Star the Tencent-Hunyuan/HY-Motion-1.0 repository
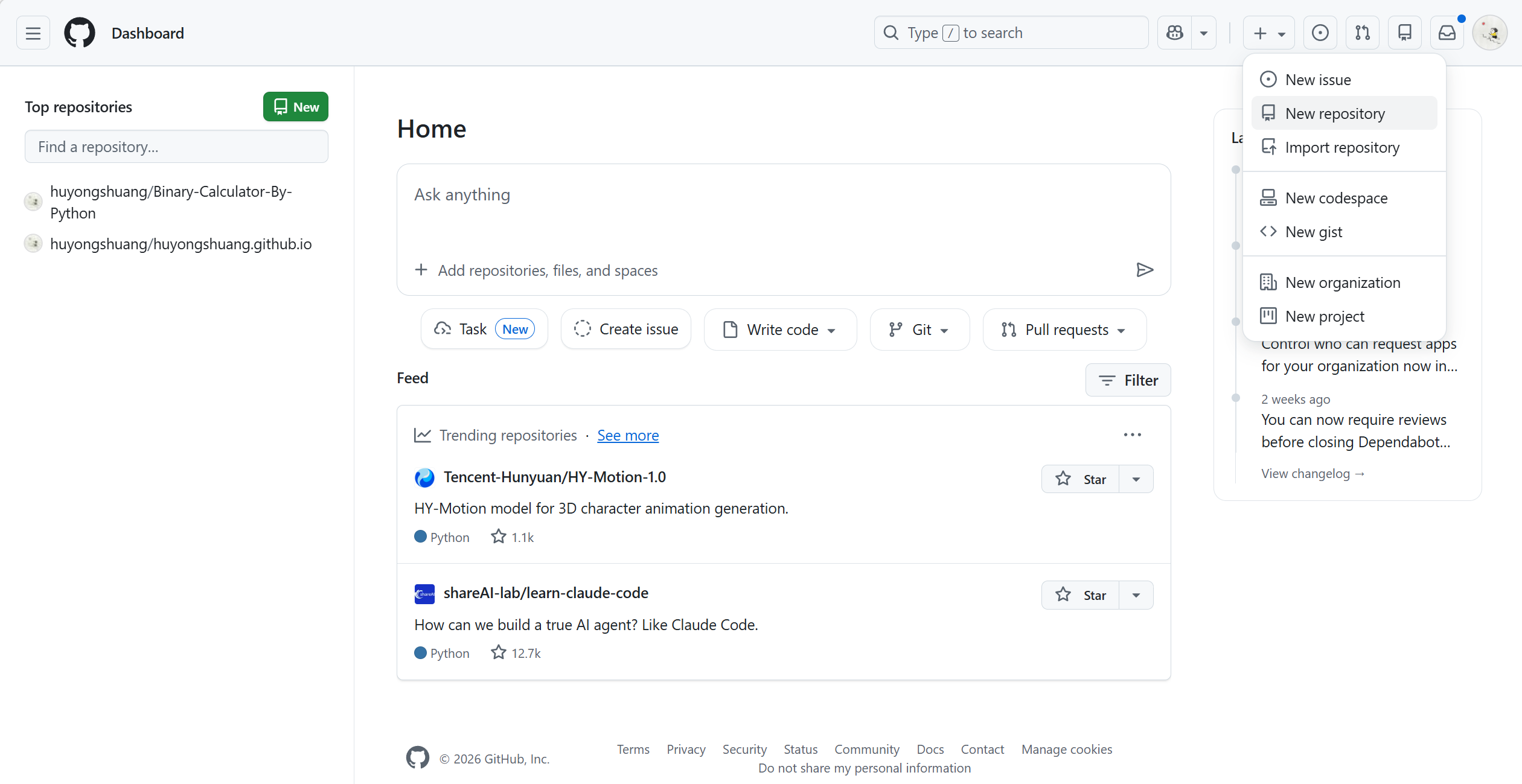Viewport: 1522px width, 784px height. click(1080, 479)
